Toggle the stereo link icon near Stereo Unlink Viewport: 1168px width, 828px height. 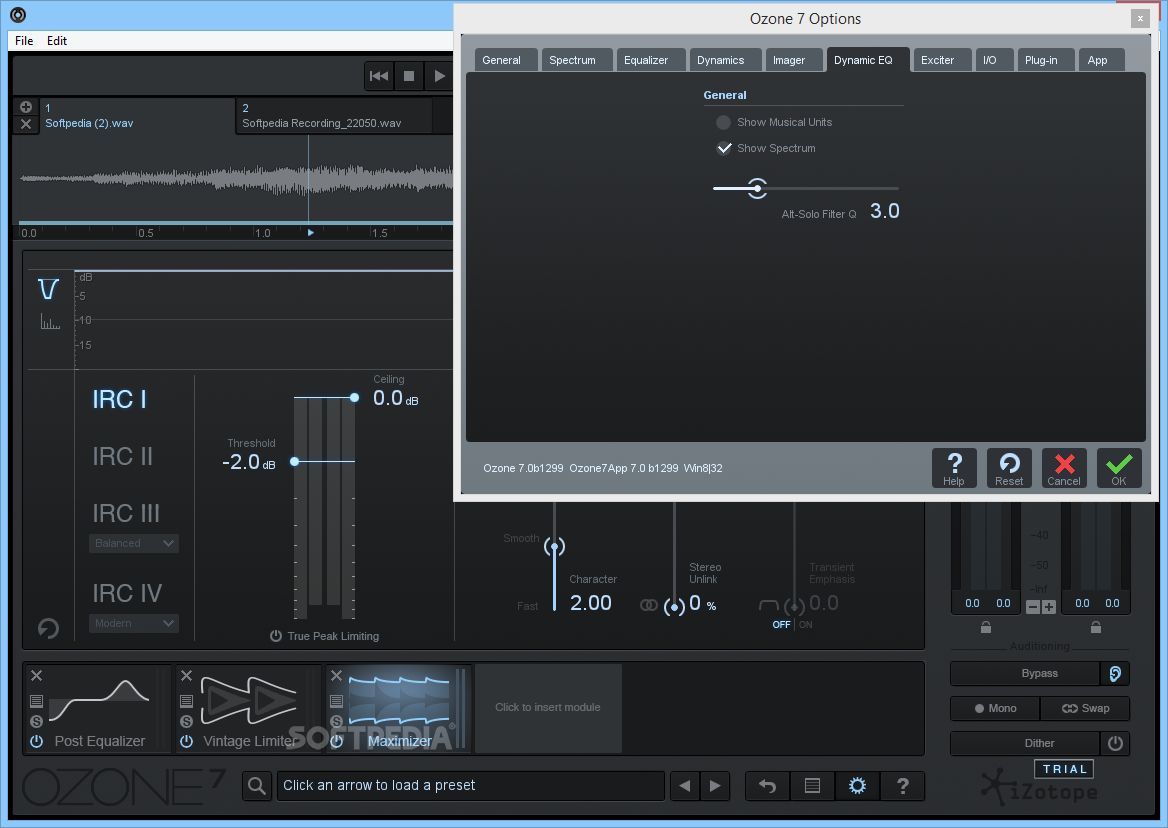point(648,605)
